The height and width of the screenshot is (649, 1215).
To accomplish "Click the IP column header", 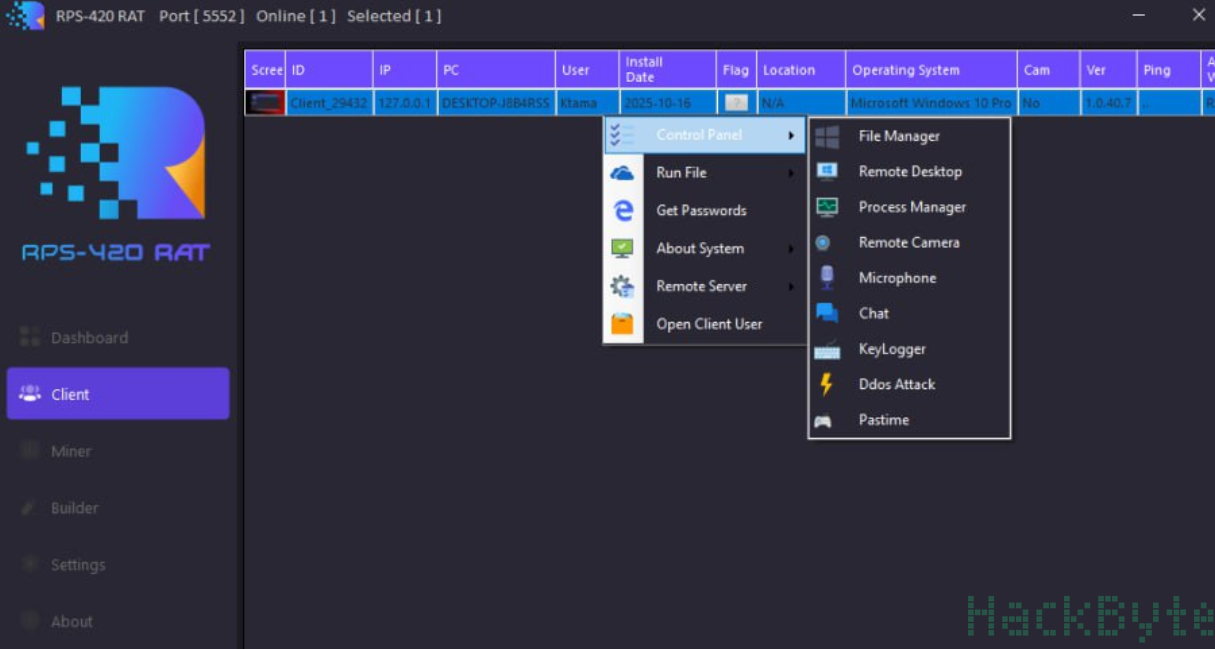I will click(x=405, y=70).
